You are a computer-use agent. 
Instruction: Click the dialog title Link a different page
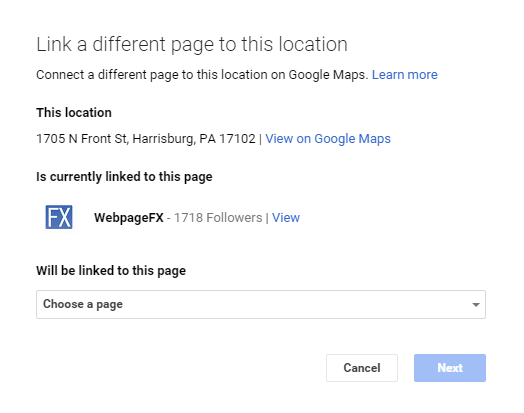click(x=192, y=44)
